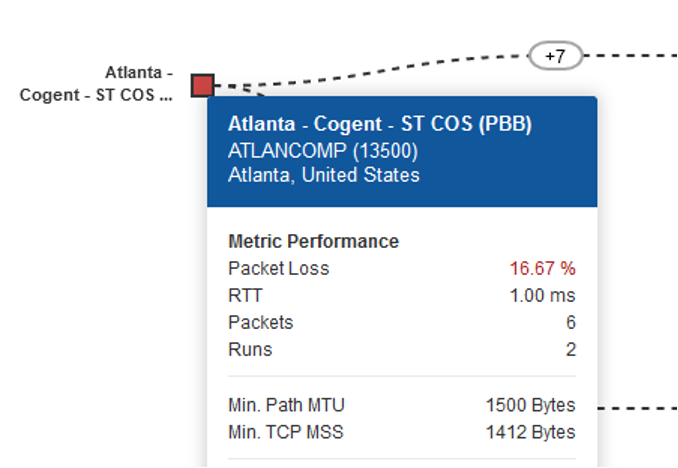
Task: Click the dashed path link beside 1500 Bytes
Action: pyautogui.click(x=638, y=408)
